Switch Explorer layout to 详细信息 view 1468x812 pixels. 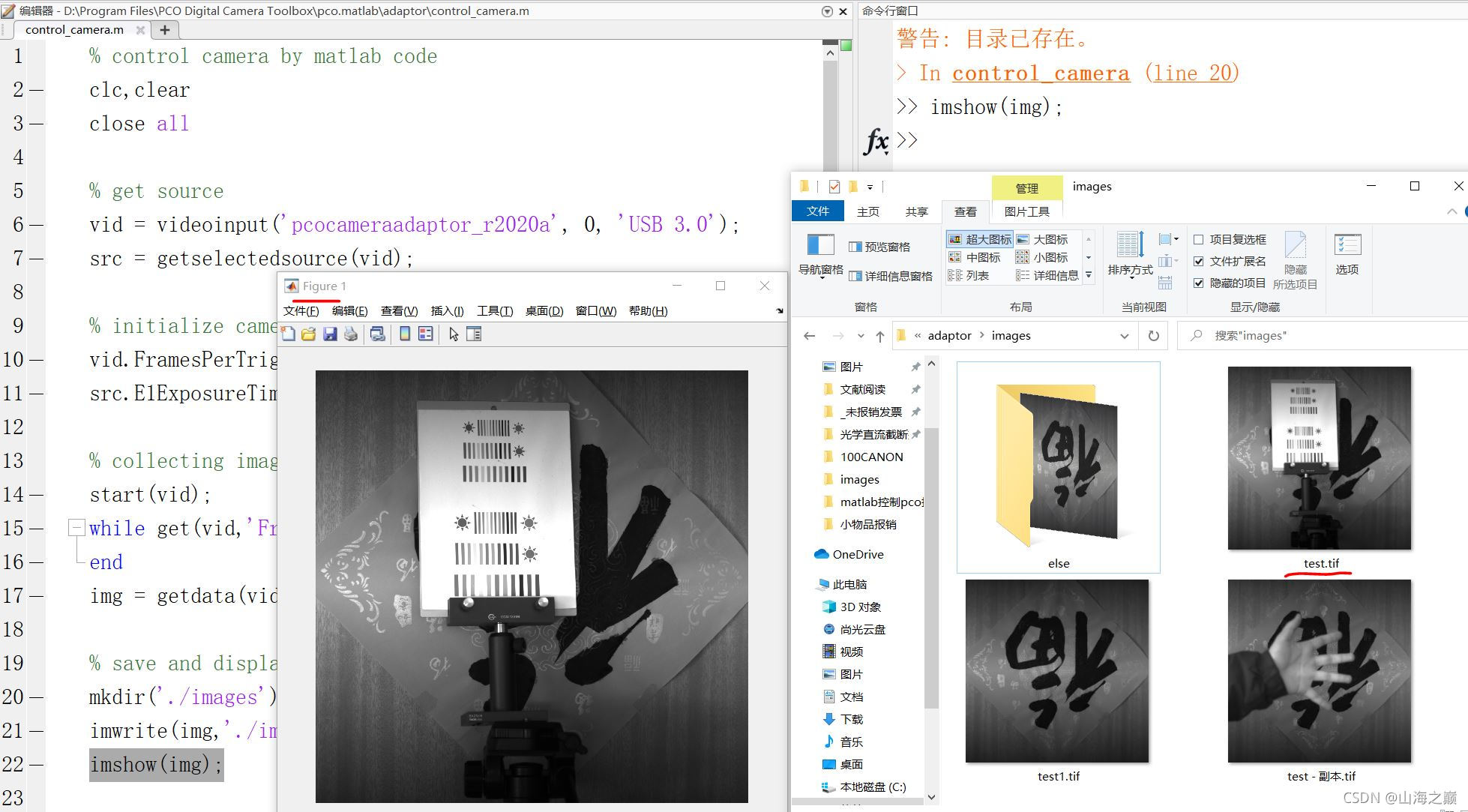[1053, 275]
